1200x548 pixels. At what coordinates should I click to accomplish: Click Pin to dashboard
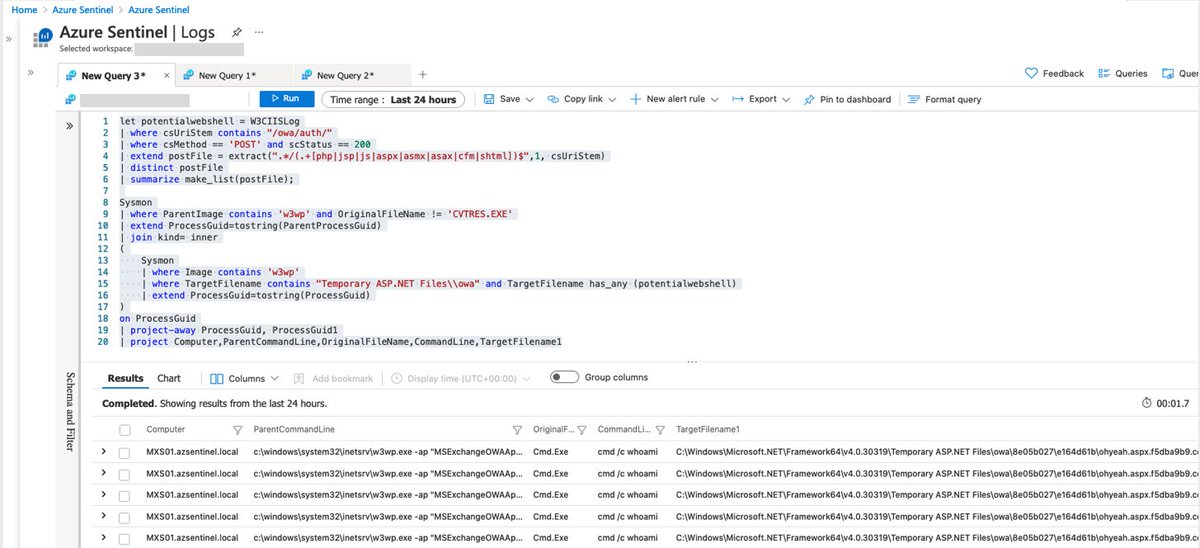pos(846,99)
